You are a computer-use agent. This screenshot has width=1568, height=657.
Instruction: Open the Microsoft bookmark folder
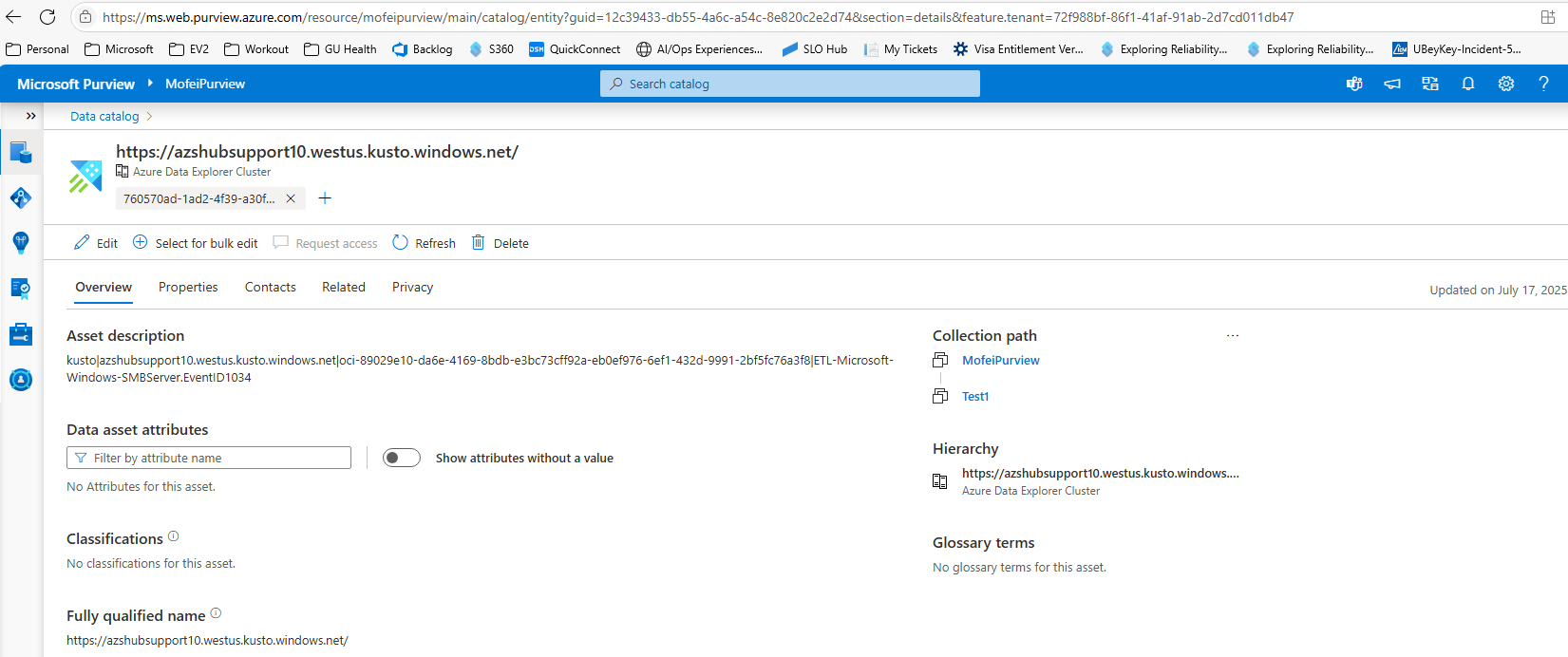(x=119, y=49)
